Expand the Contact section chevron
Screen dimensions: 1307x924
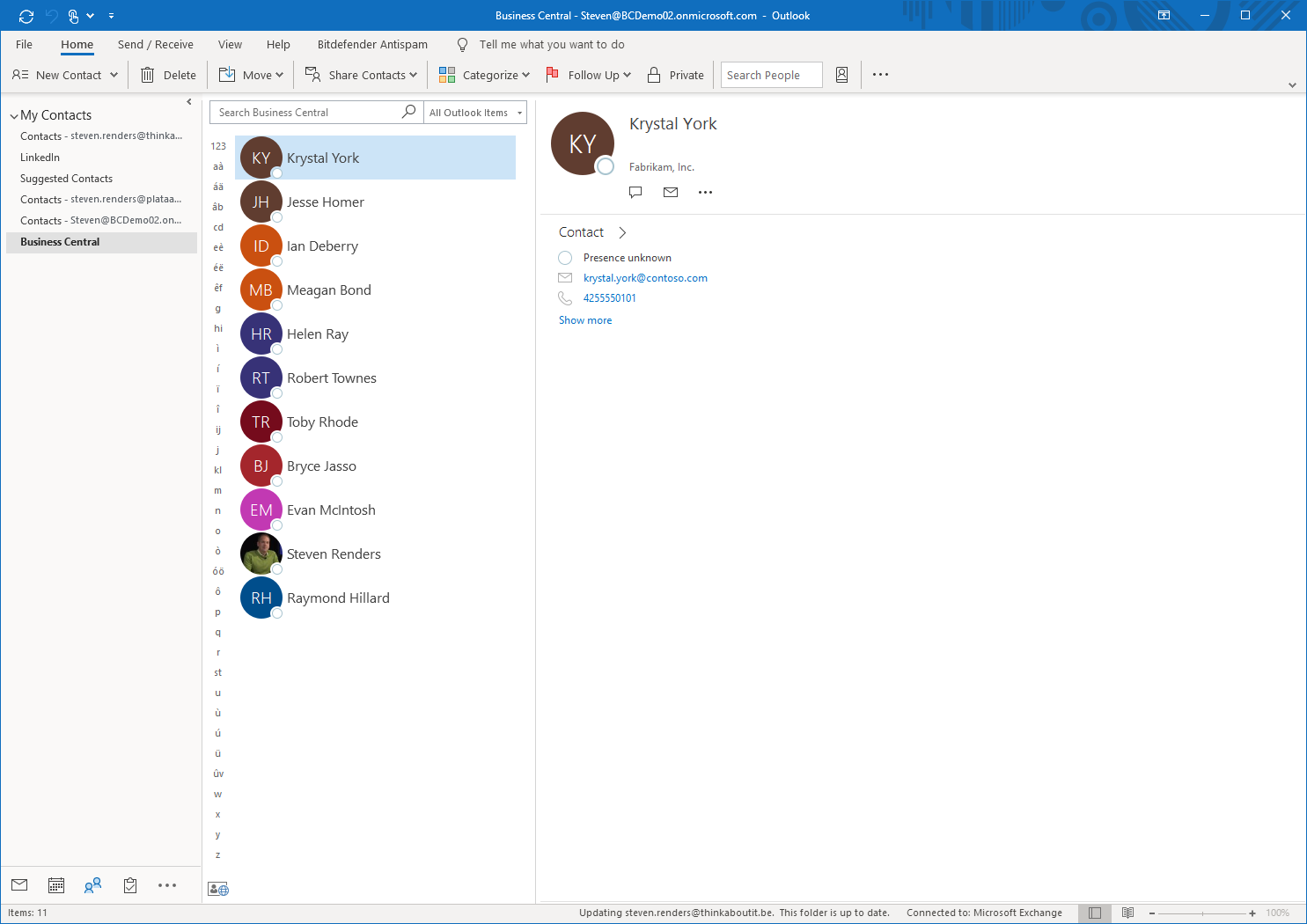tap(622, 232)
